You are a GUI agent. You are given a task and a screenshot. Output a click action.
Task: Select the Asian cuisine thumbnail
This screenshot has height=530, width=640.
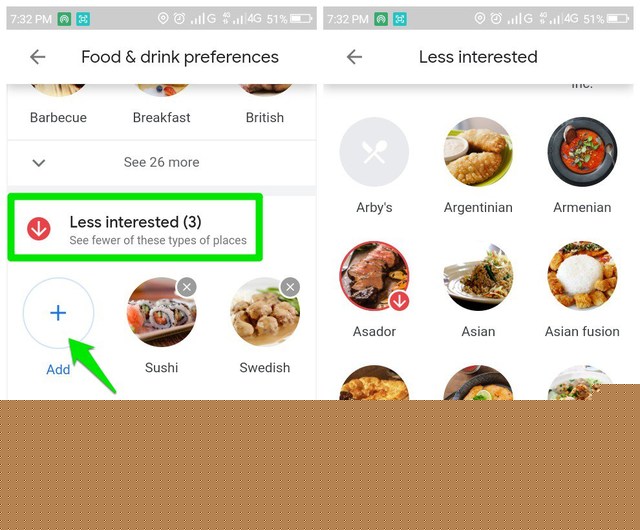(x=478, y=276)
